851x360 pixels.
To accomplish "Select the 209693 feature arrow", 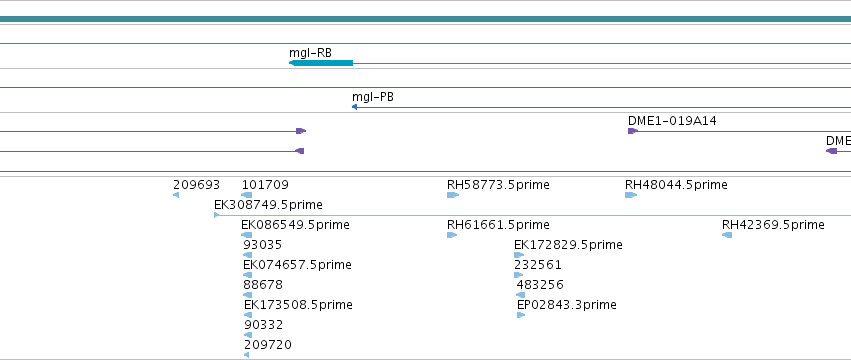I will click(x=176, y=195).
